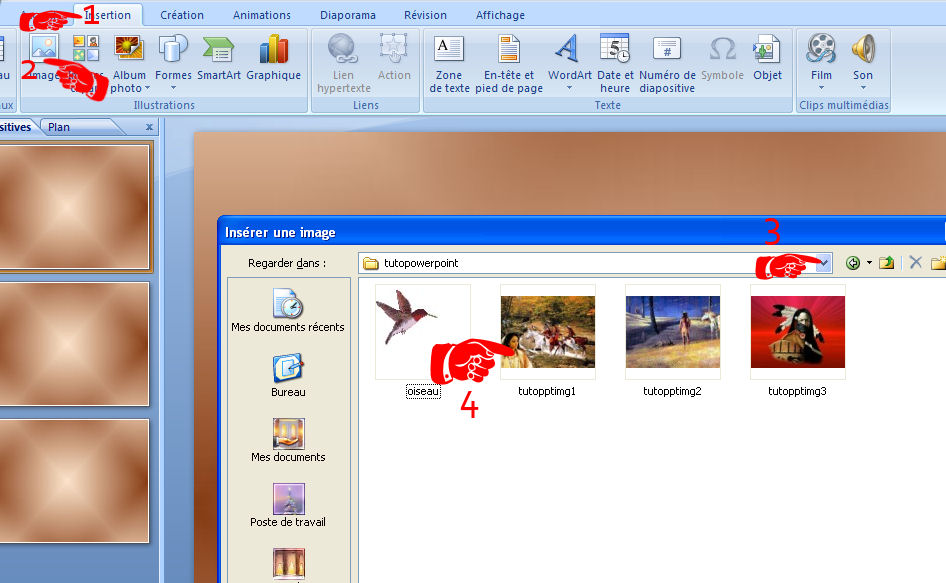Insert a SmartArt graphic
Screen dimensions: 946x583
click(218, 57)
